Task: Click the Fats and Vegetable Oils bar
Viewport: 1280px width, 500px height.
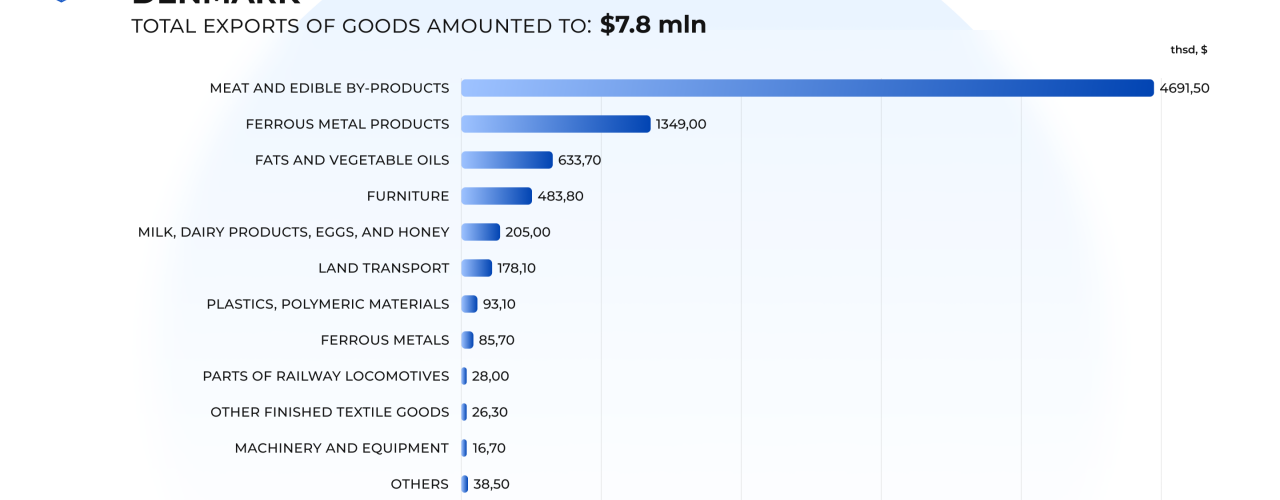Action: click(507, 160)
